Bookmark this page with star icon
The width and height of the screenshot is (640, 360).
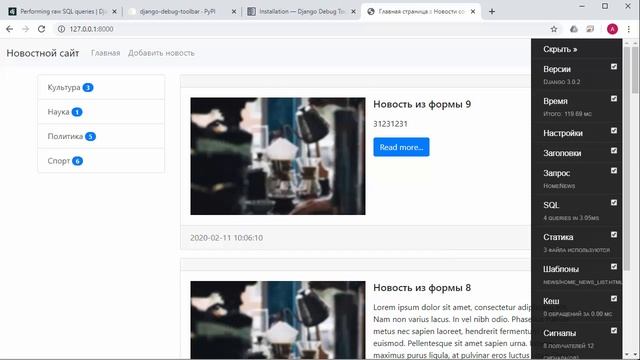554,29
